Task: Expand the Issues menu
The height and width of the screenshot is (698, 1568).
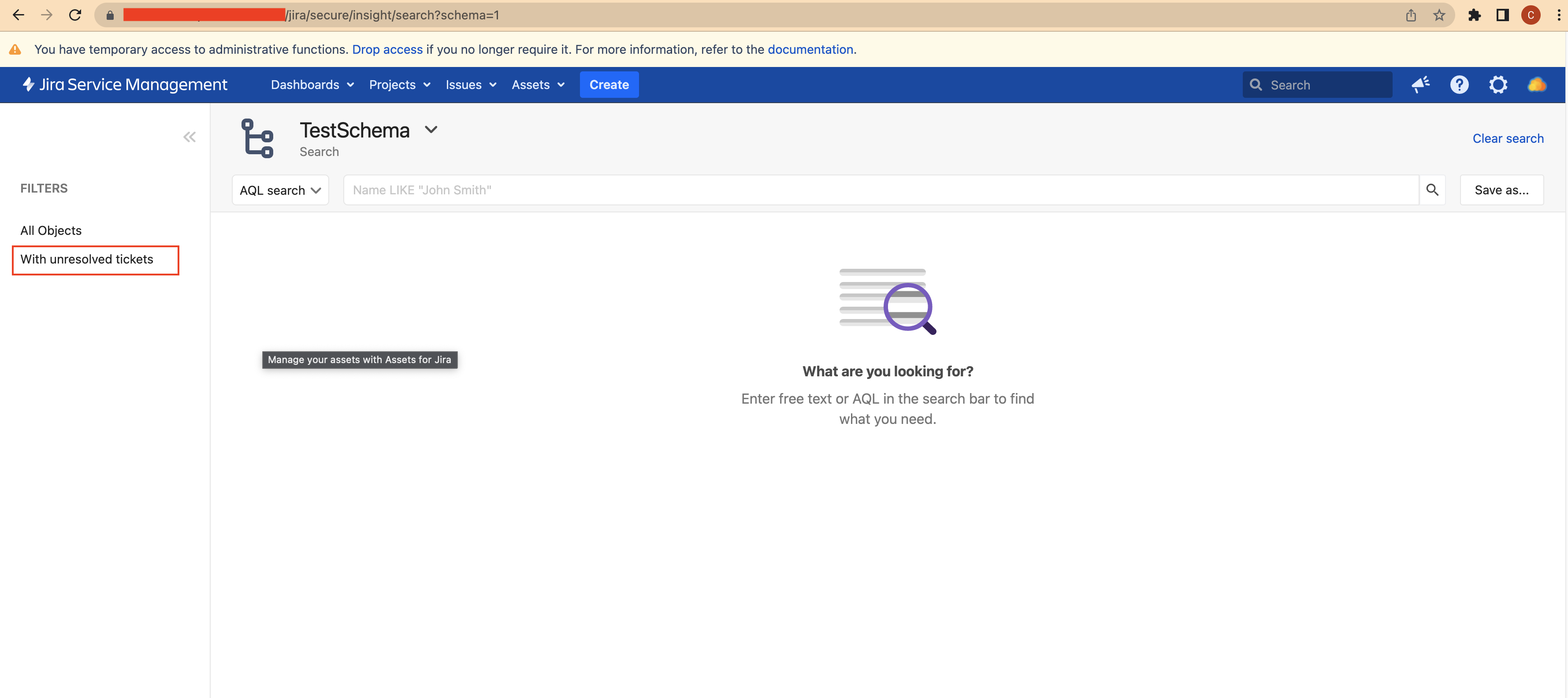Action: [x=471, y=85]
